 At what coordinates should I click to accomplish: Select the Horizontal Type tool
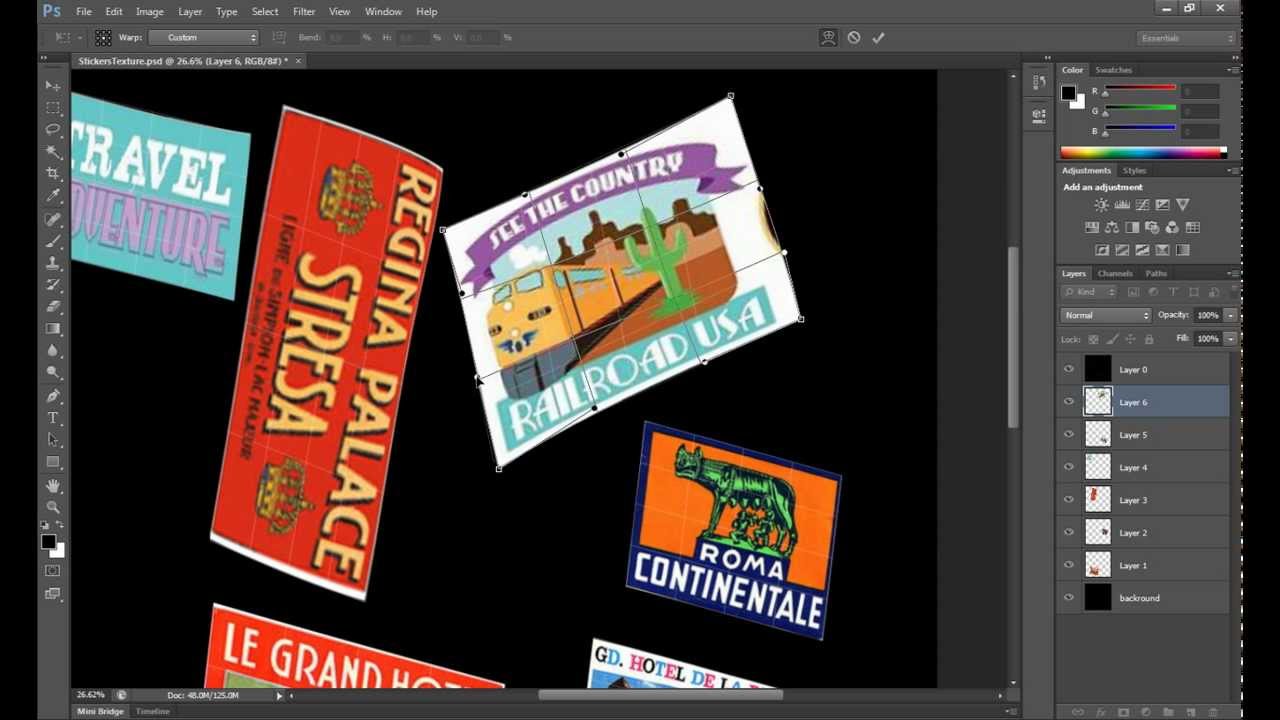[53, 418]
